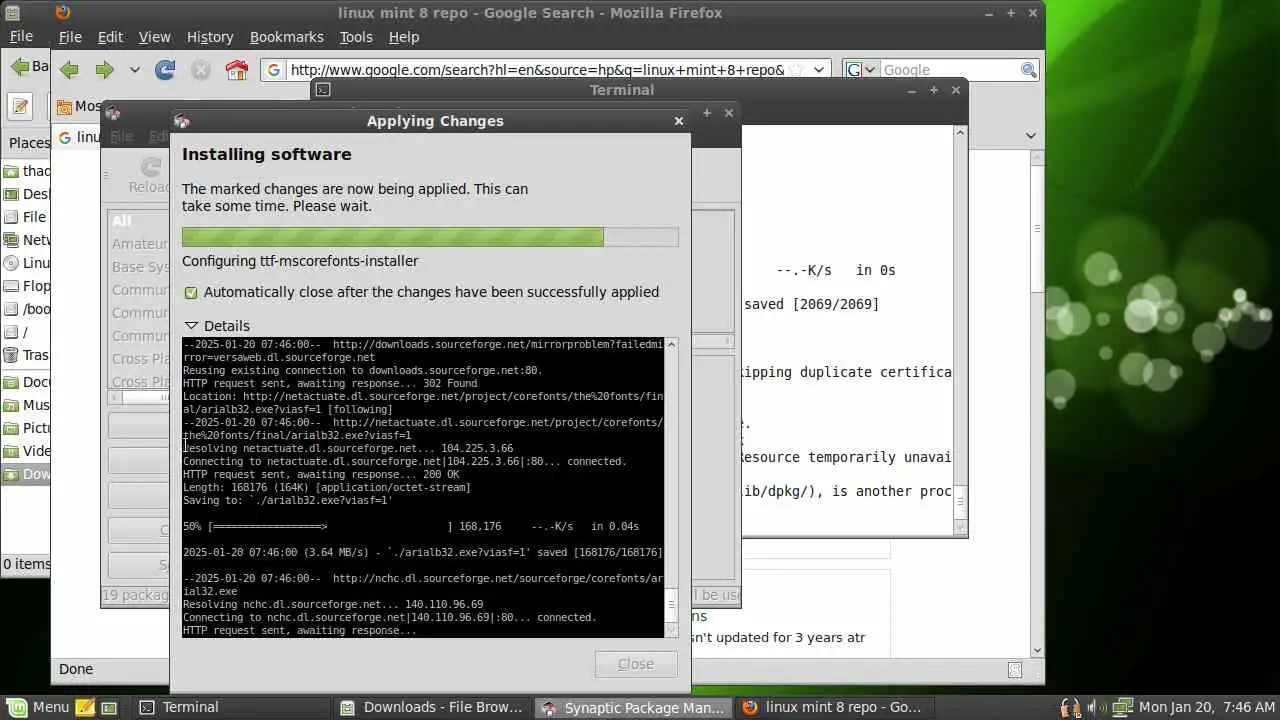Open the Firefox View menu
1280x720 pixels.
point(154,37)
